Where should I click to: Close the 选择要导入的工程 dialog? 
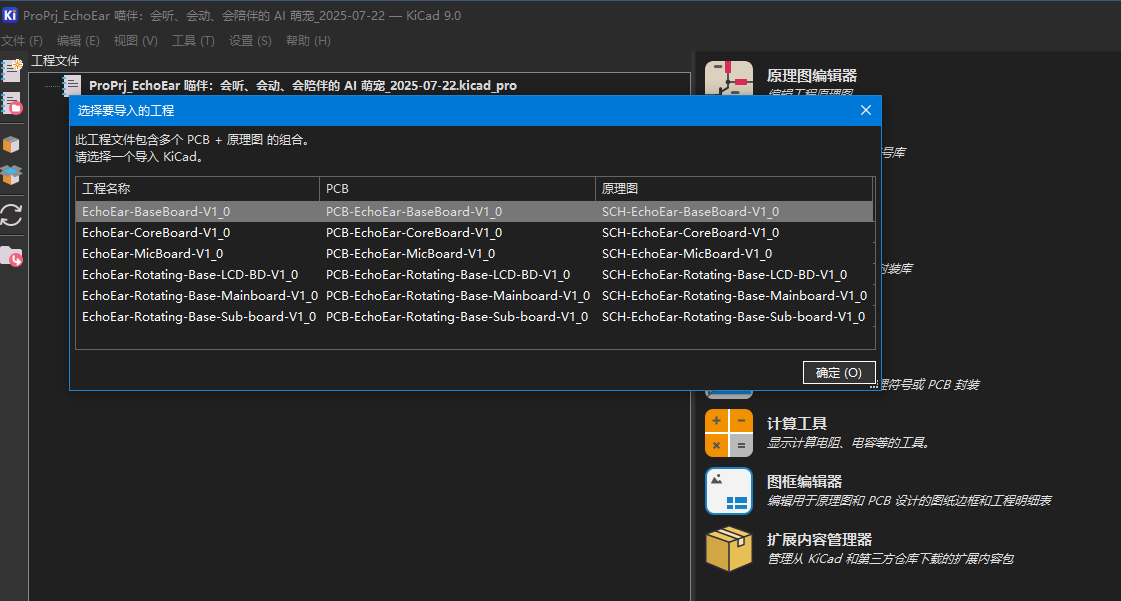click(x=866, y=110)
